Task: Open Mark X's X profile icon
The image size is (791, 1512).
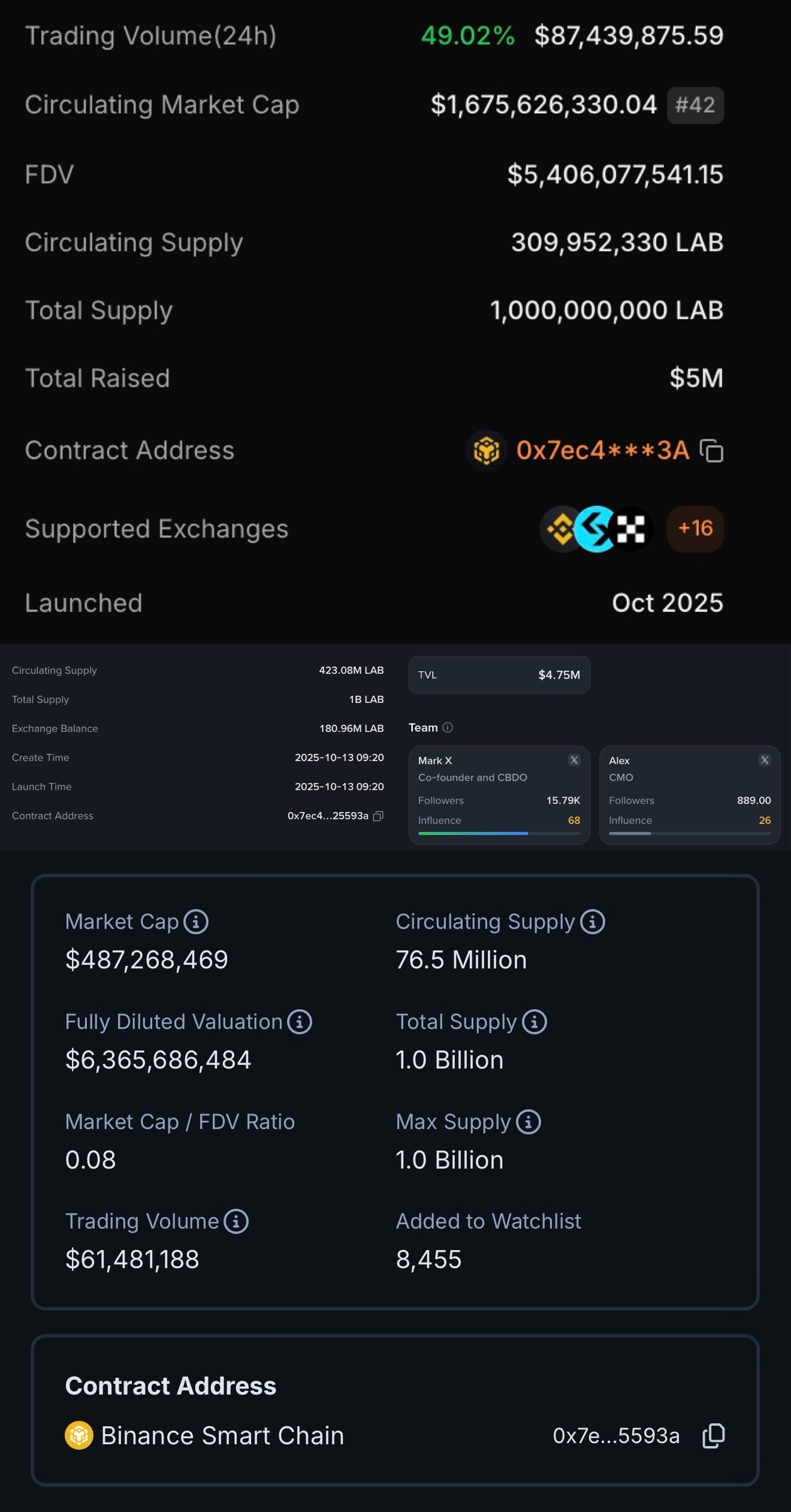Action: [574, 760]
